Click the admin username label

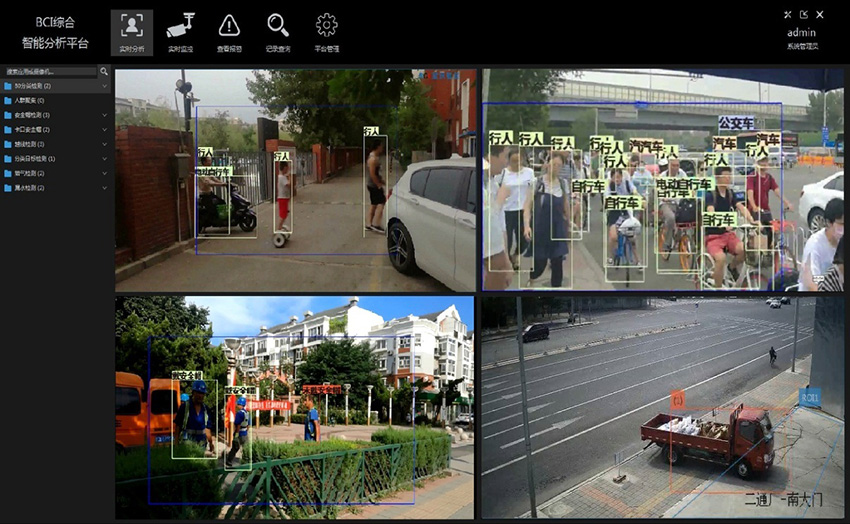click(x=802, y=32)
